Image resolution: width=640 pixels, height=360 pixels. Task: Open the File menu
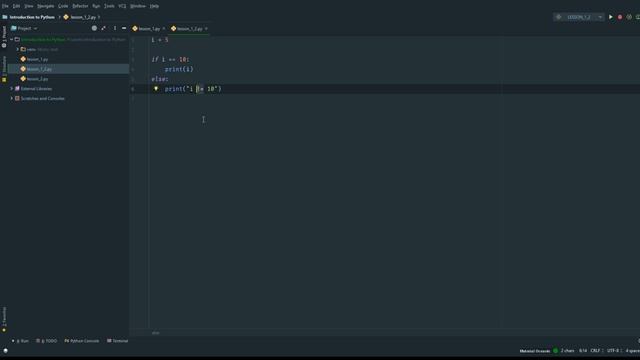tap(5, 6)
